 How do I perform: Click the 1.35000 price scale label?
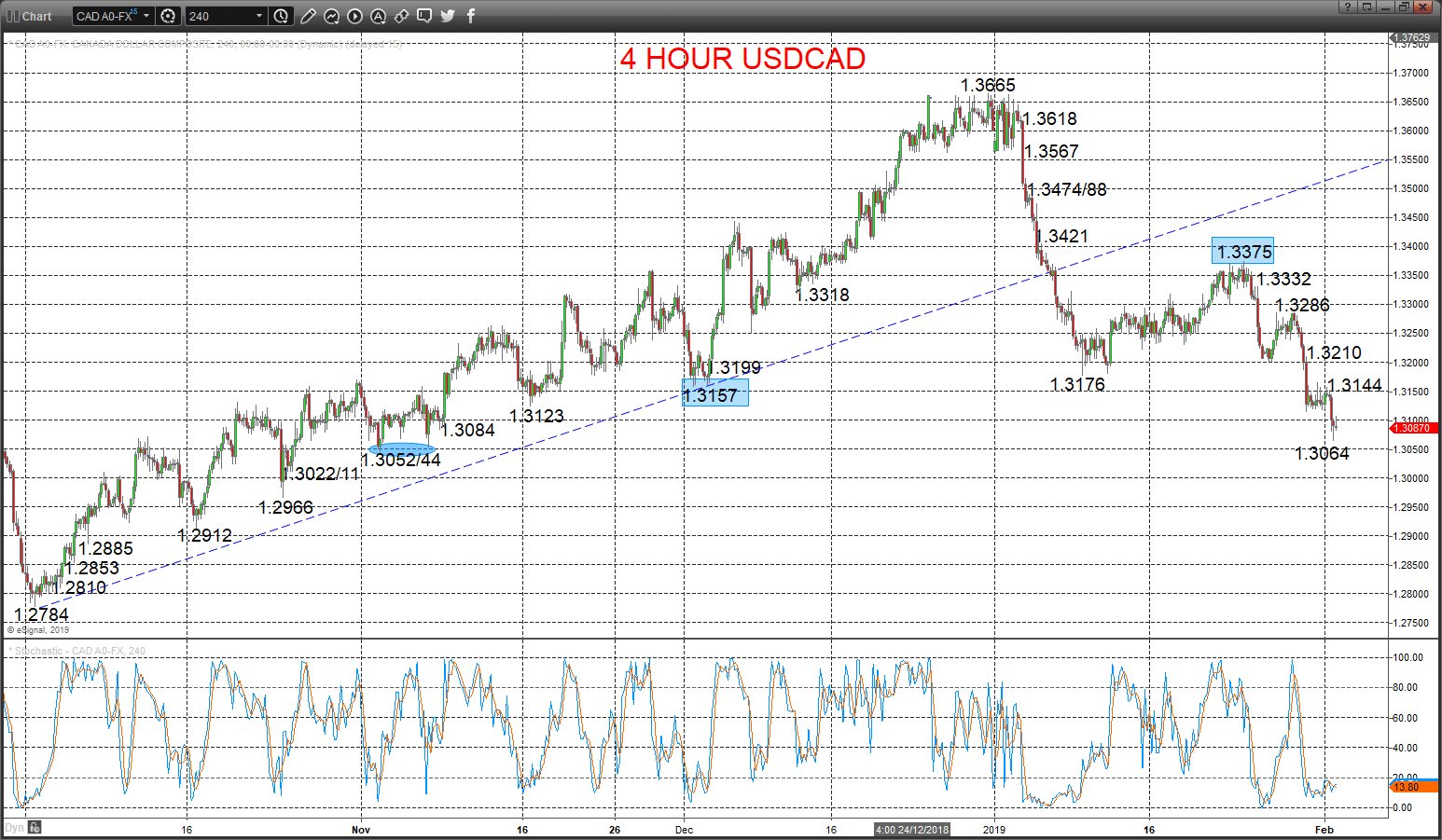[x=1410, y=188]
